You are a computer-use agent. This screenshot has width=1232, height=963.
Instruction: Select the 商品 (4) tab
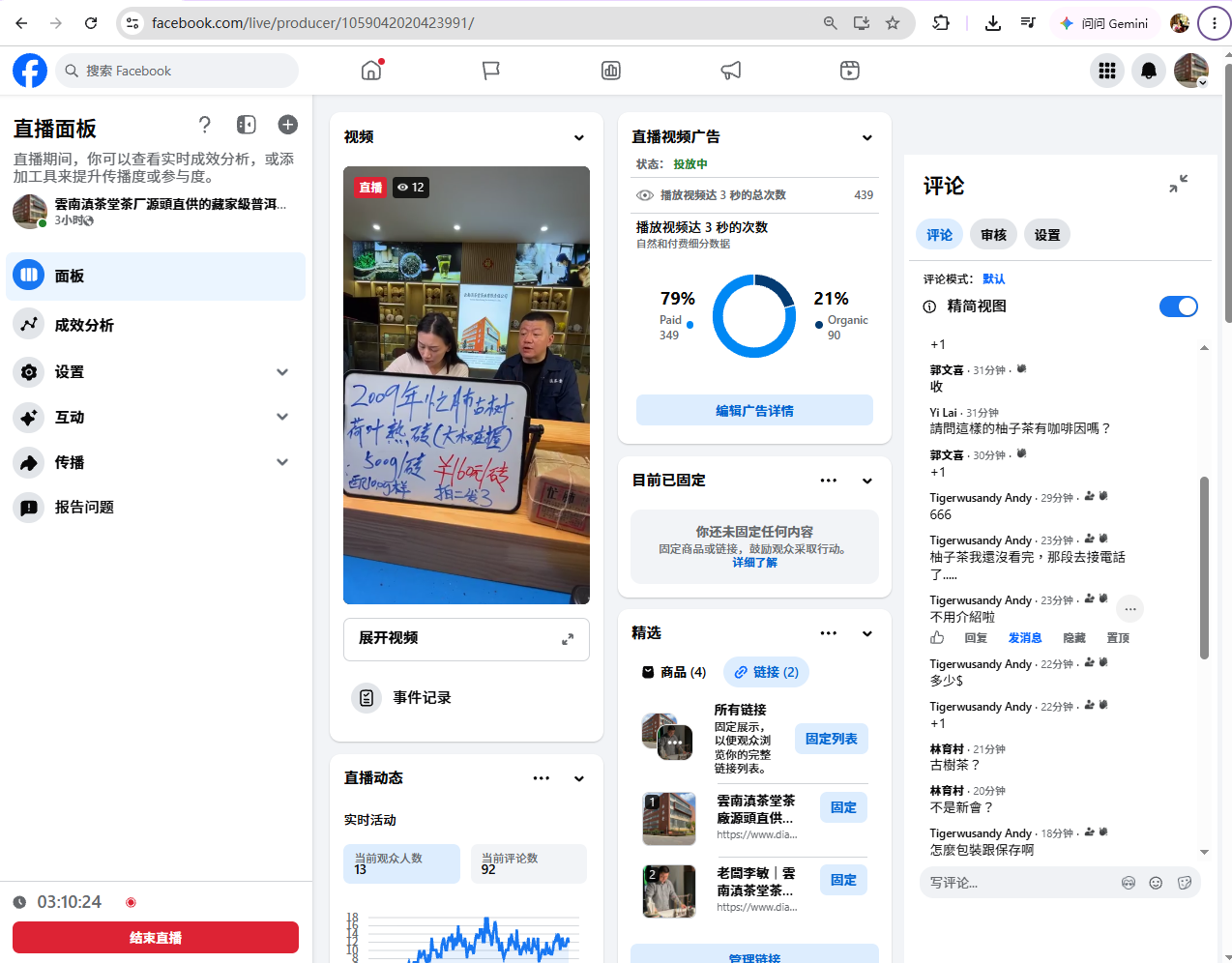pyautogui.click(x=674, y=672)
